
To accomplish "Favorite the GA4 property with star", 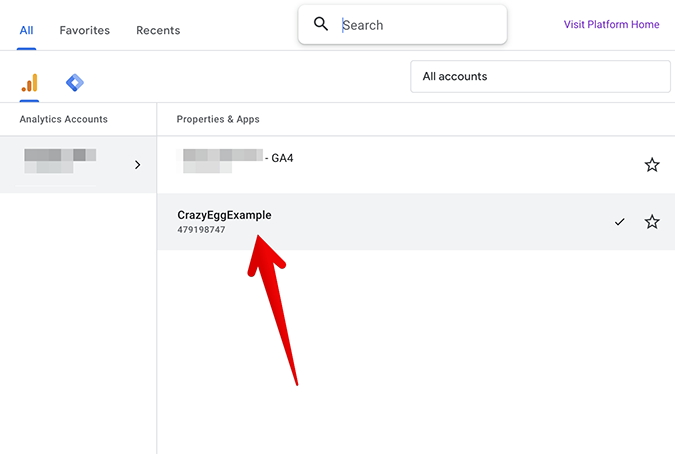I will (x=652, y=165).
